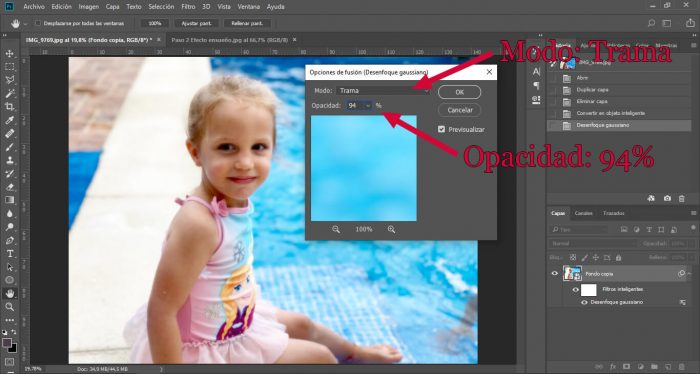The image size is (700, 374).
Task: Select the Type tool
Action: tap(9, 253)
